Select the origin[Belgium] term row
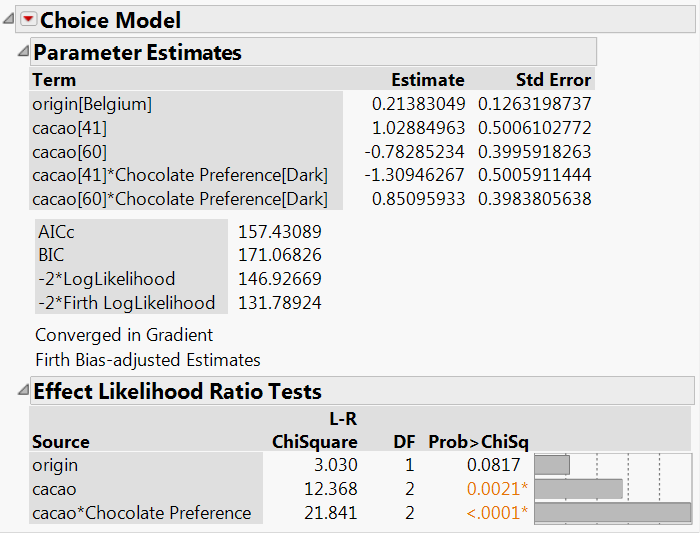The height and width of the screenshot is (533, 700). 92,103
